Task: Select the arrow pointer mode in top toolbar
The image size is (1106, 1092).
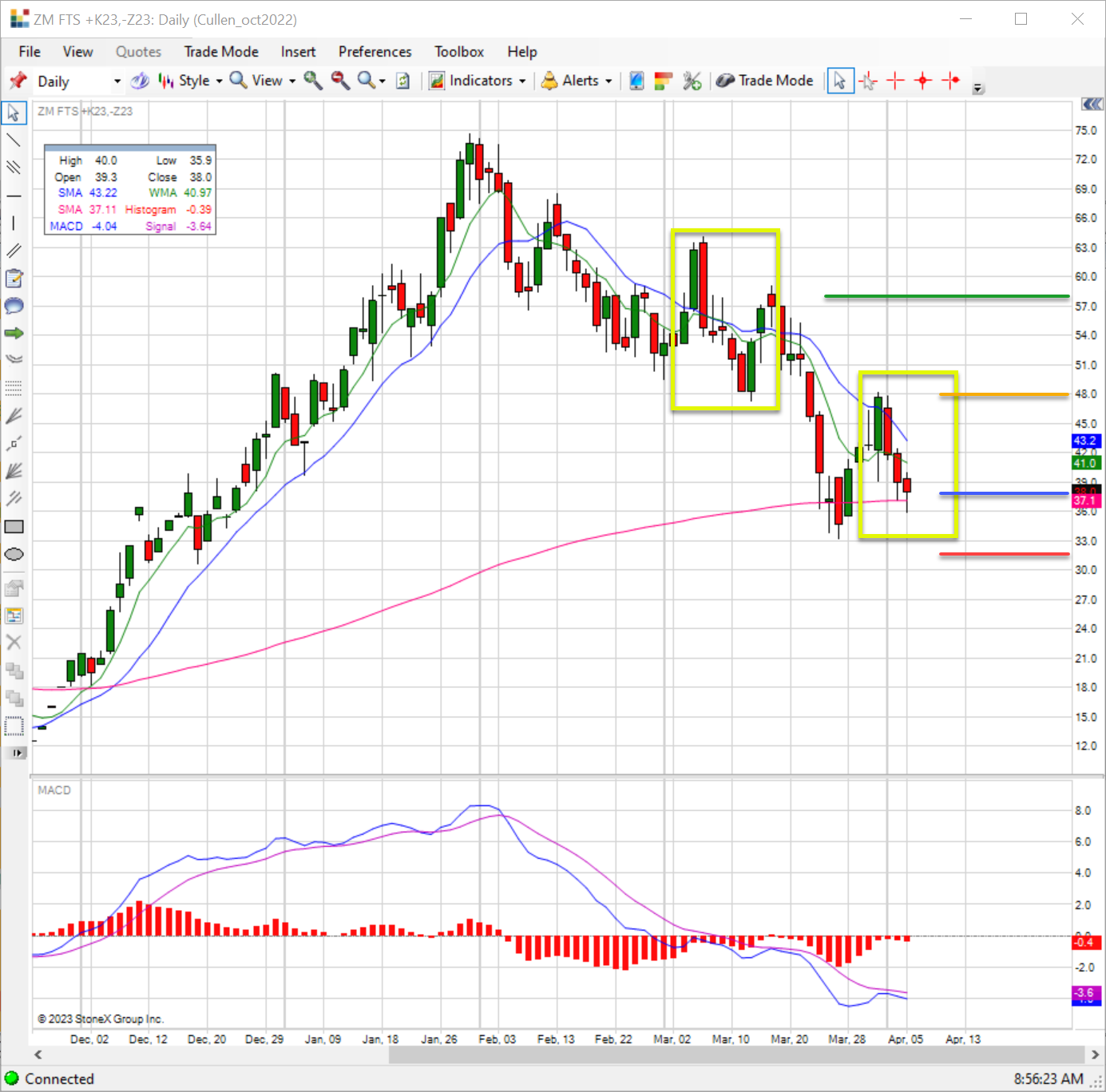Action: 840,81
